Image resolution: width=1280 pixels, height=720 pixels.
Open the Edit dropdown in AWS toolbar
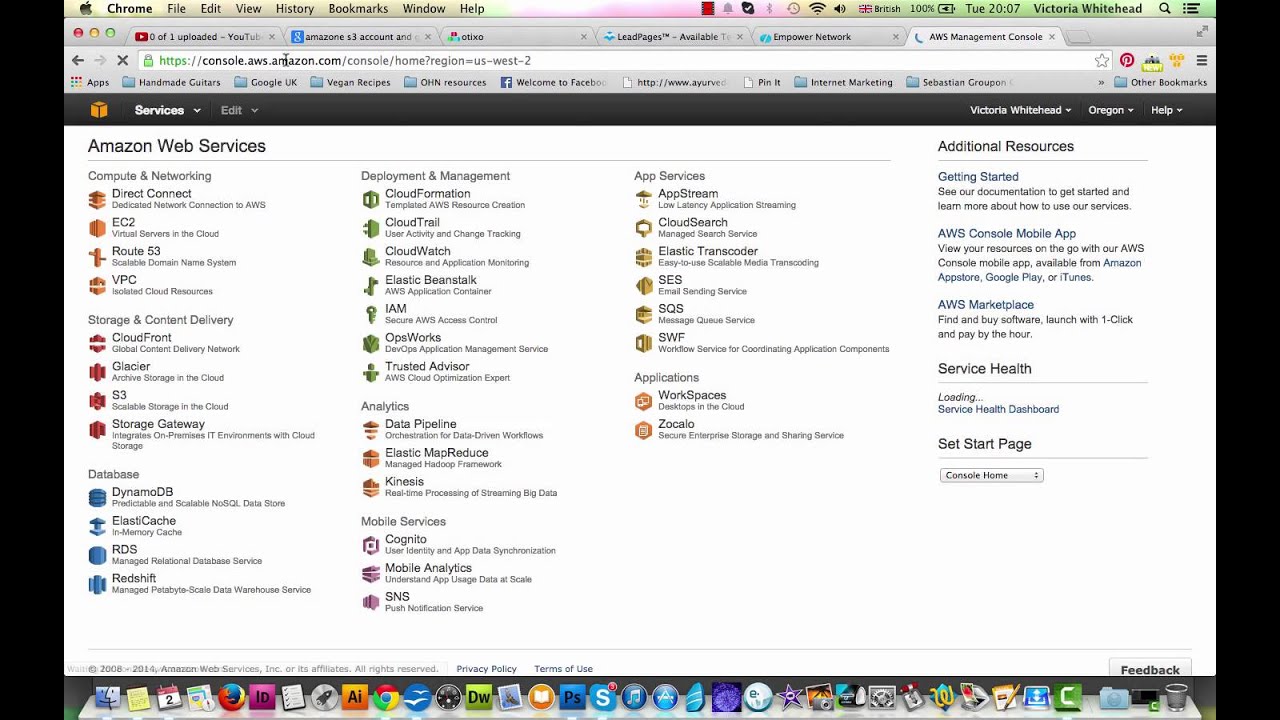coord(239,110)
